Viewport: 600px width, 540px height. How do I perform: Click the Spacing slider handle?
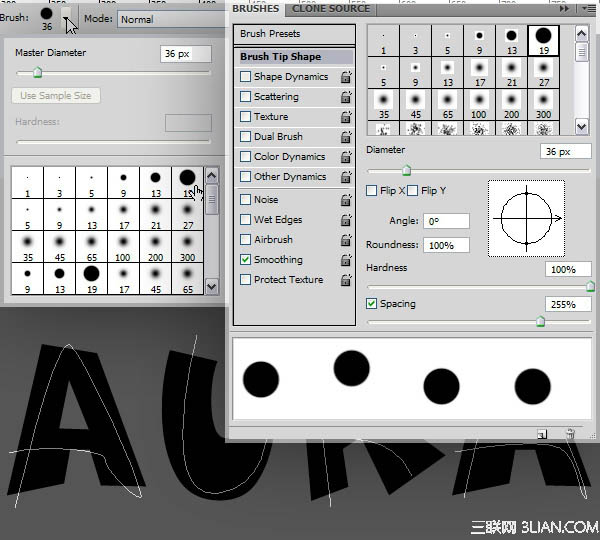pyautogui.click(x=540, y=321)
